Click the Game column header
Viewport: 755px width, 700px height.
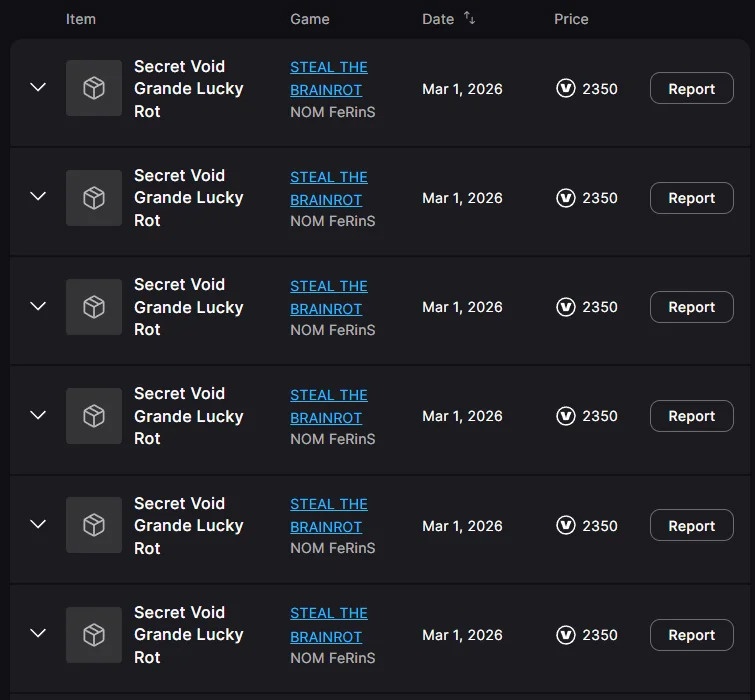pos(309,19)
